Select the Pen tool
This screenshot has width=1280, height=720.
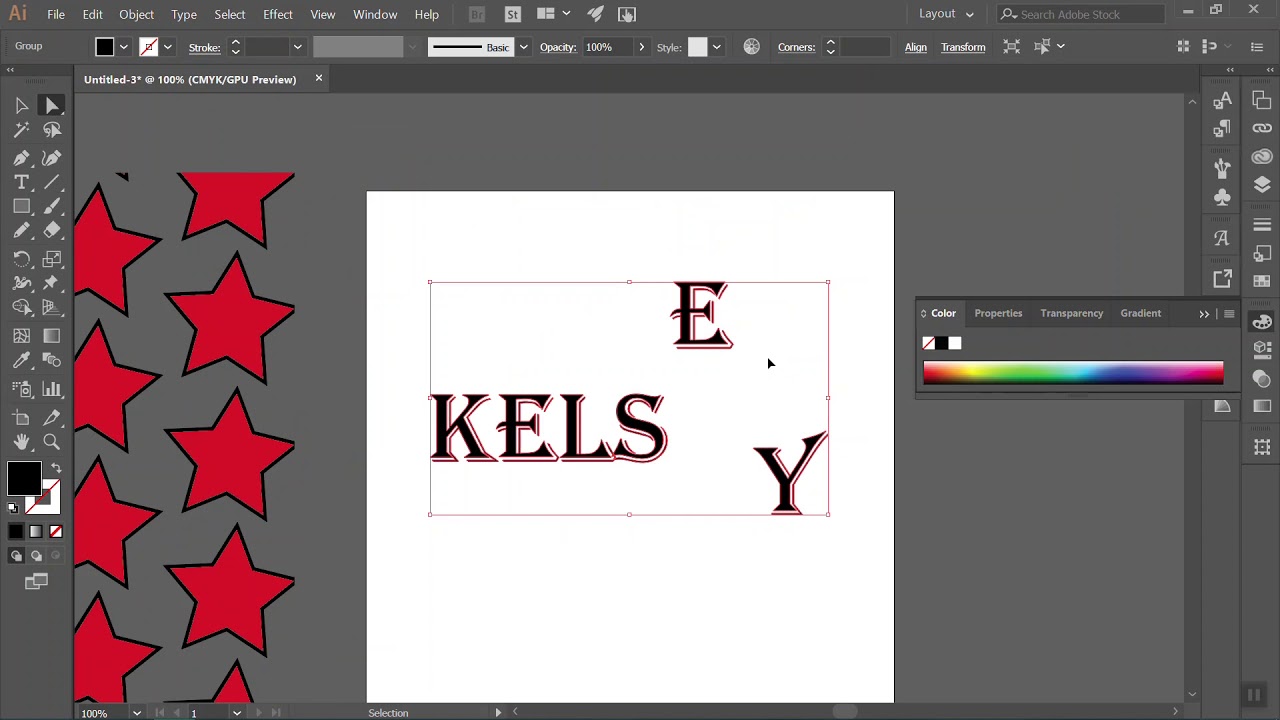point(21,158)
